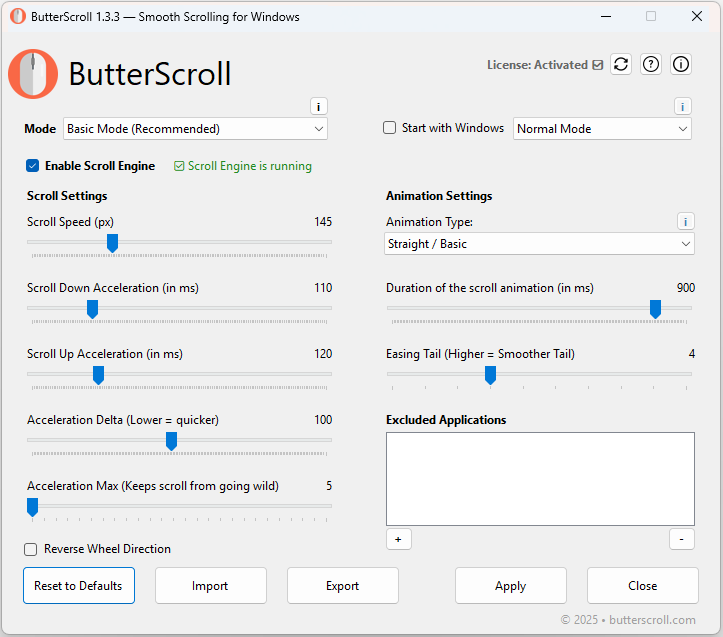Disable the Enable Scroll Engine checkbox
This screenshot has width=723, height=637.
point(33,166)
